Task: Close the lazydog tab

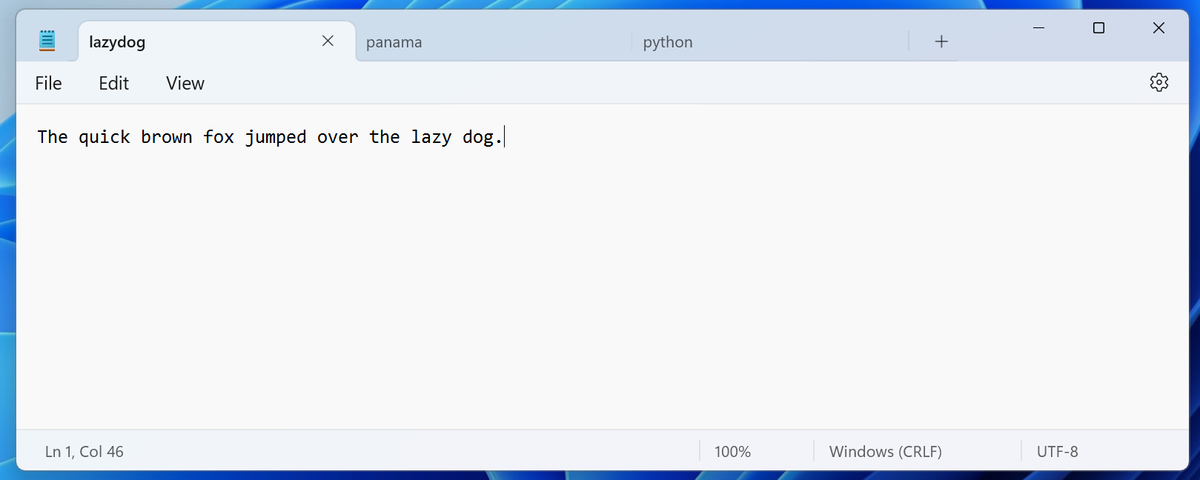Action: [x=327, y=42]
